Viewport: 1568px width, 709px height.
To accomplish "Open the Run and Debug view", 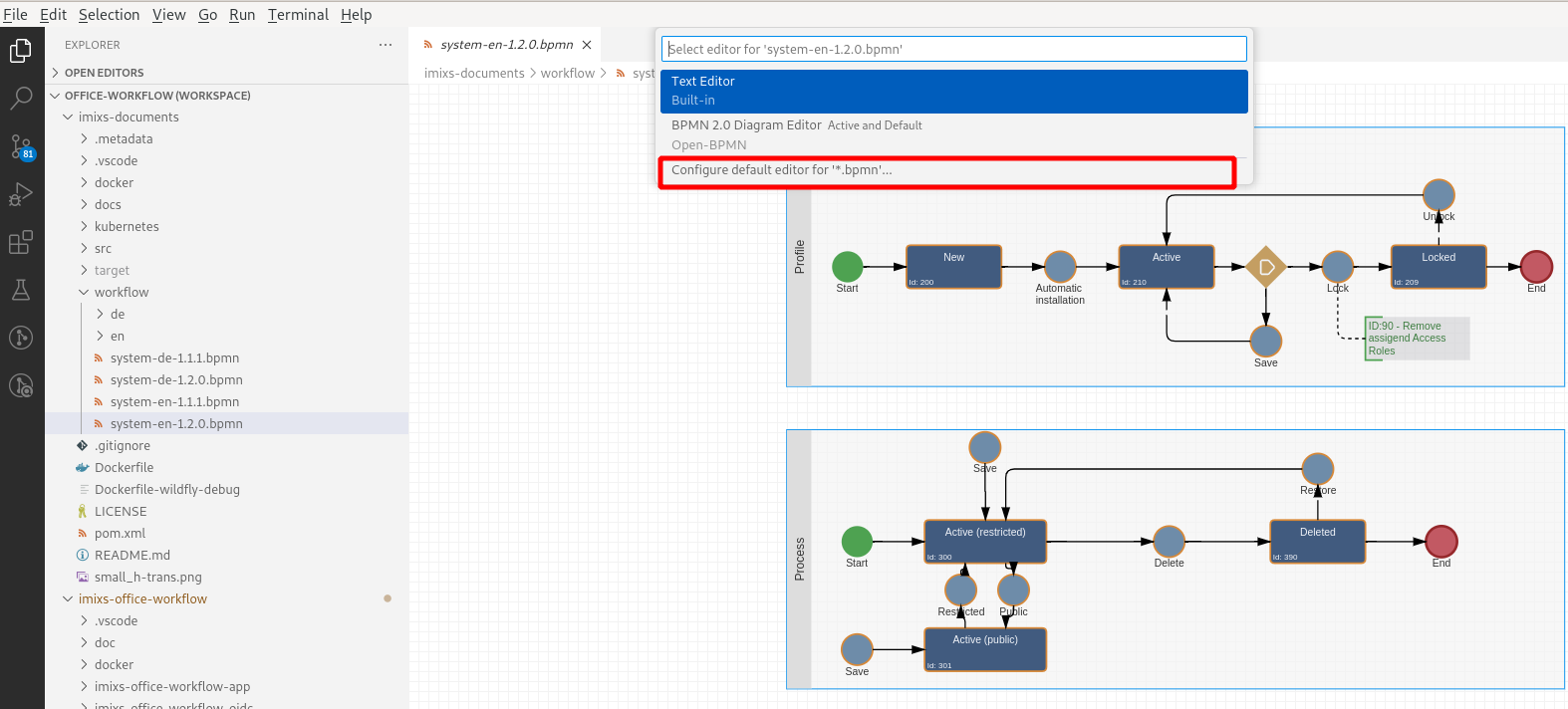I will coord(21,194).
